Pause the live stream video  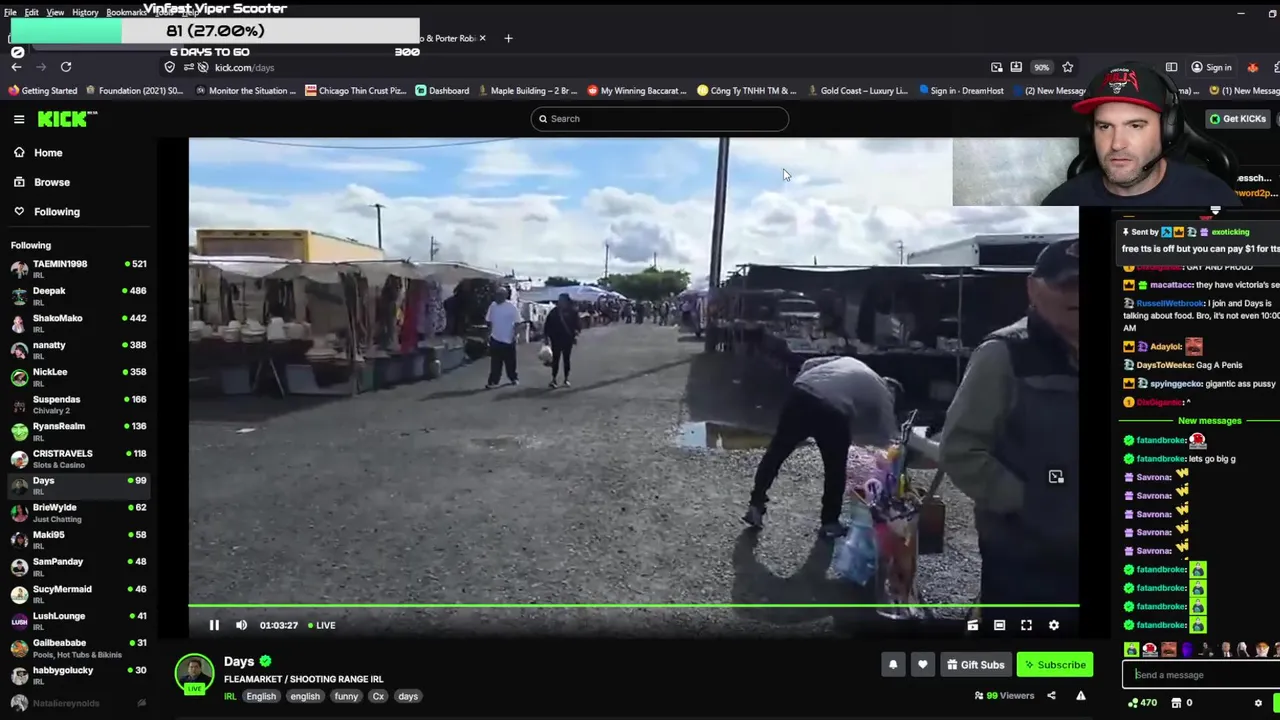pos(214,625)
